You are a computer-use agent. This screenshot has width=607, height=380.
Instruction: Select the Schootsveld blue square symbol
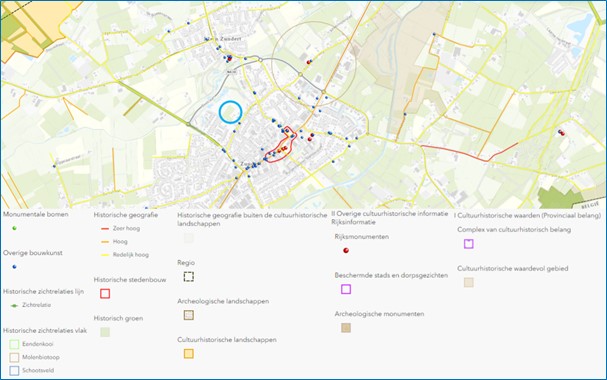14,370
